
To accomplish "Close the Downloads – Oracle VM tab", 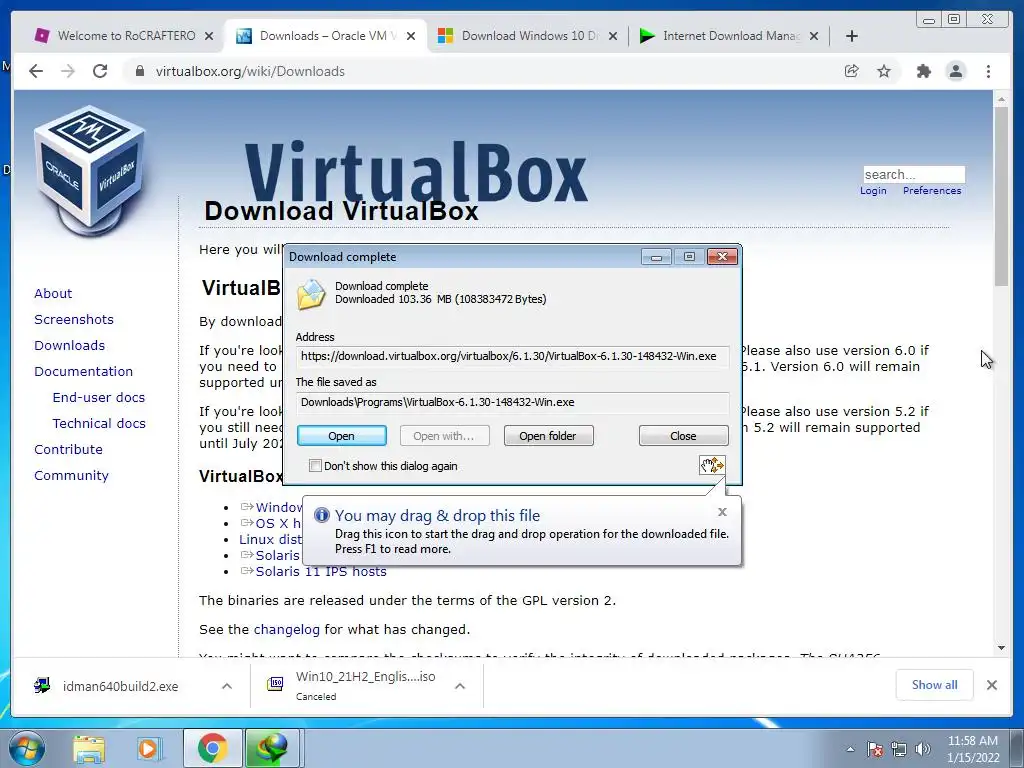I will (411, 36).
